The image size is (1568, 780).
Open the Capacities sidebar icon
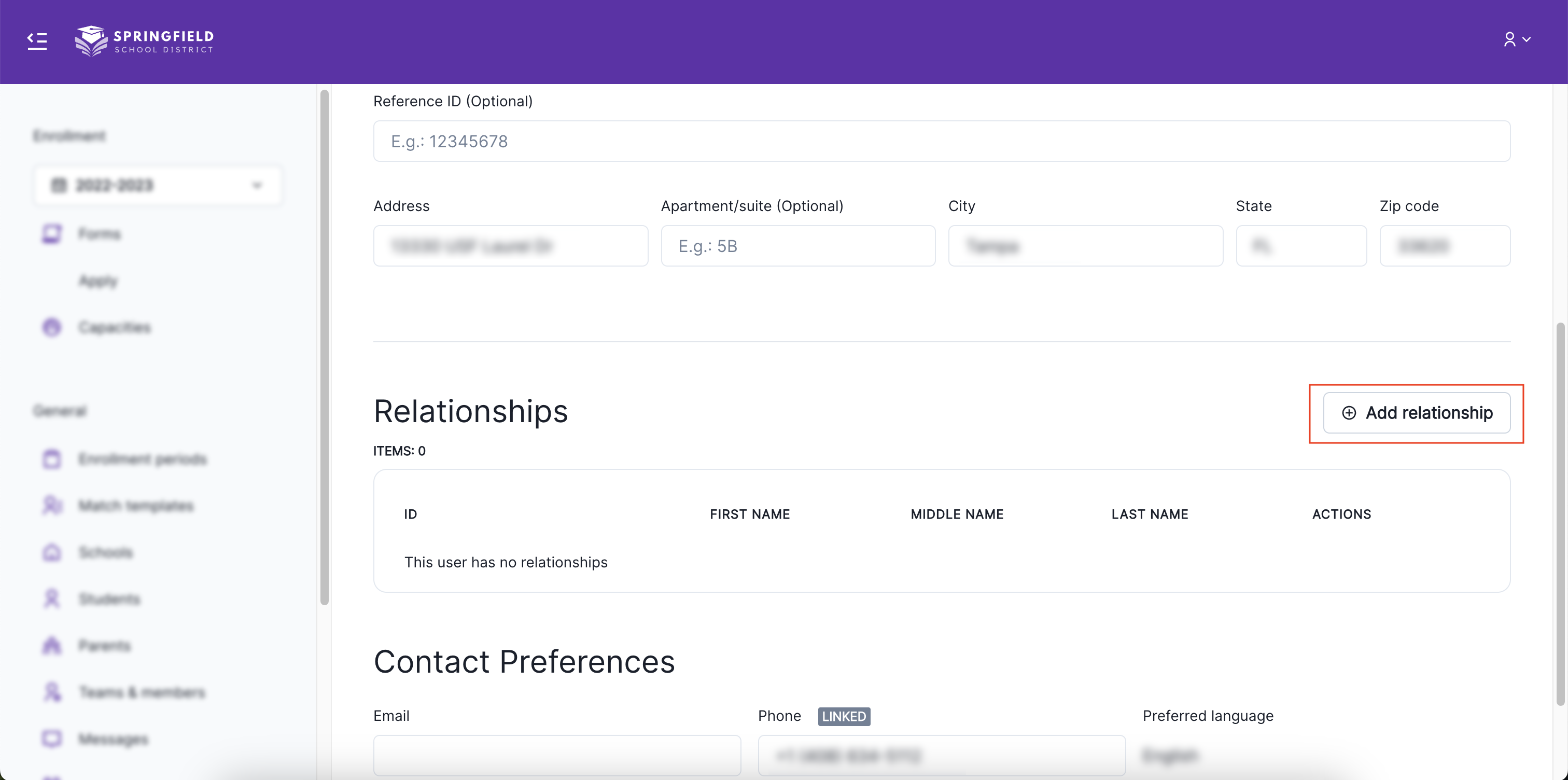point(52,327)
